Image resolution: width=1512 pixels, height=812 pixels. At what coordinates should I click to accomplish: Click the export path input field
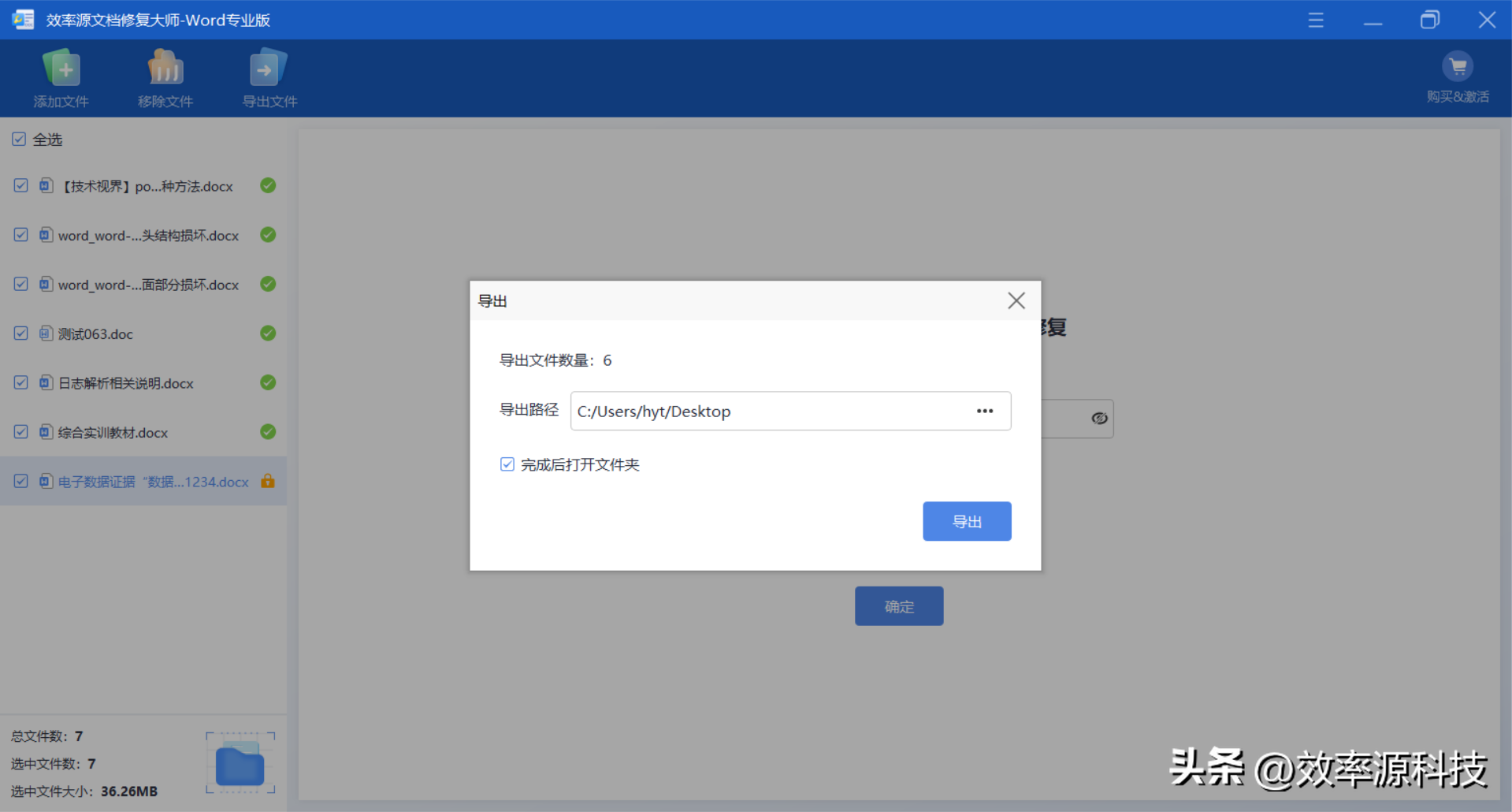point(768,412)
